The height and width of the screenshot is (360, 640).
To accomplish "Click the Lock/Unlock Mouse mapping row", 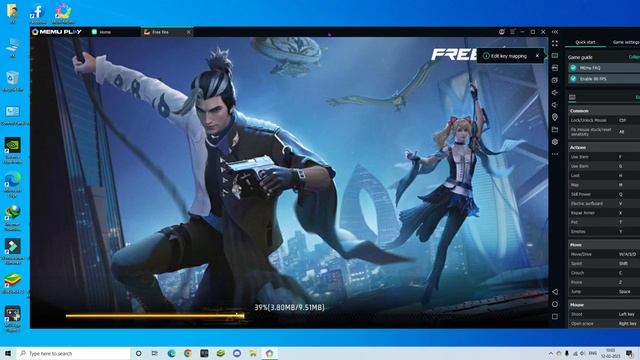I will click(x=604, y=120).
